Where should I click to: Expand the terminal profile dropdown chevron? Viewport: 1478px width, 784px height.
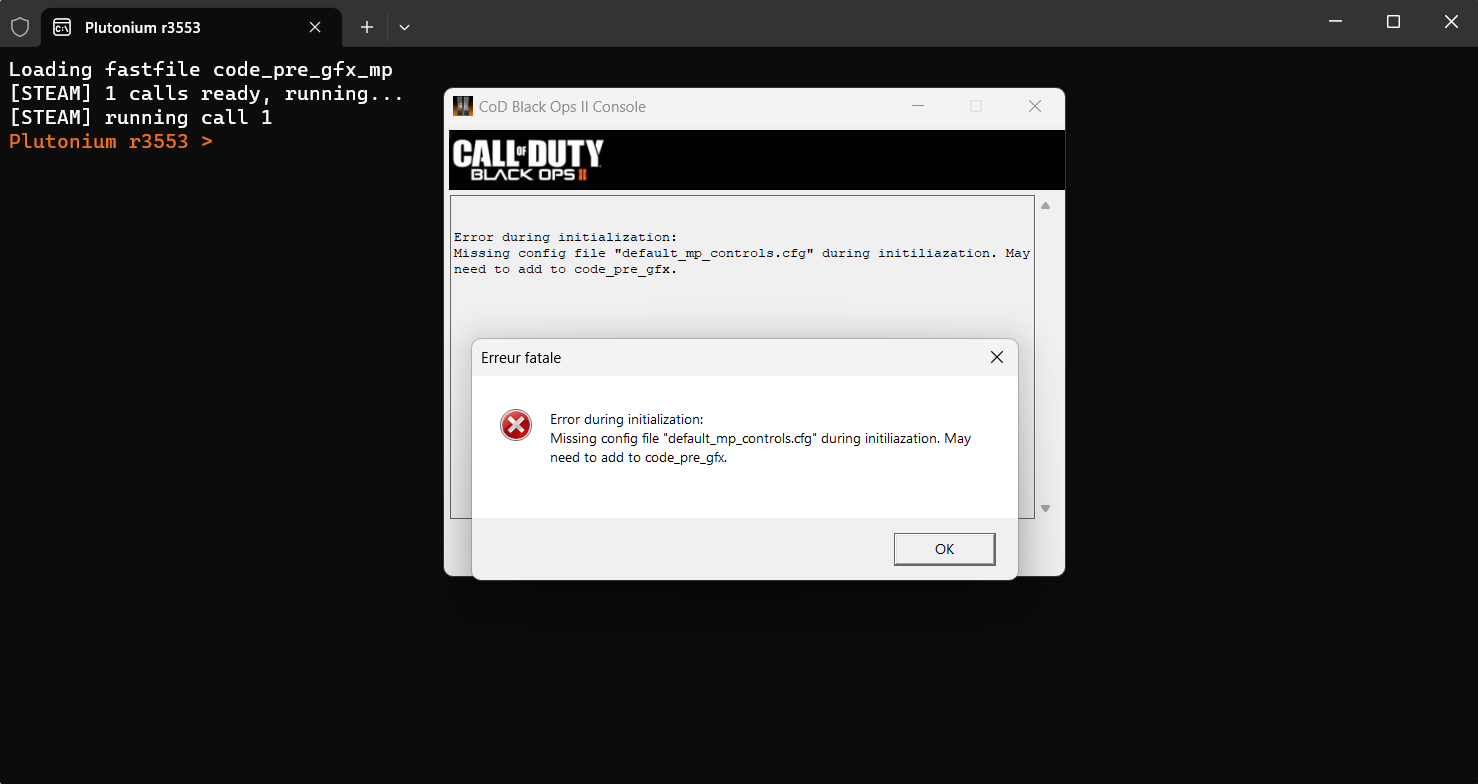[404, 27]
